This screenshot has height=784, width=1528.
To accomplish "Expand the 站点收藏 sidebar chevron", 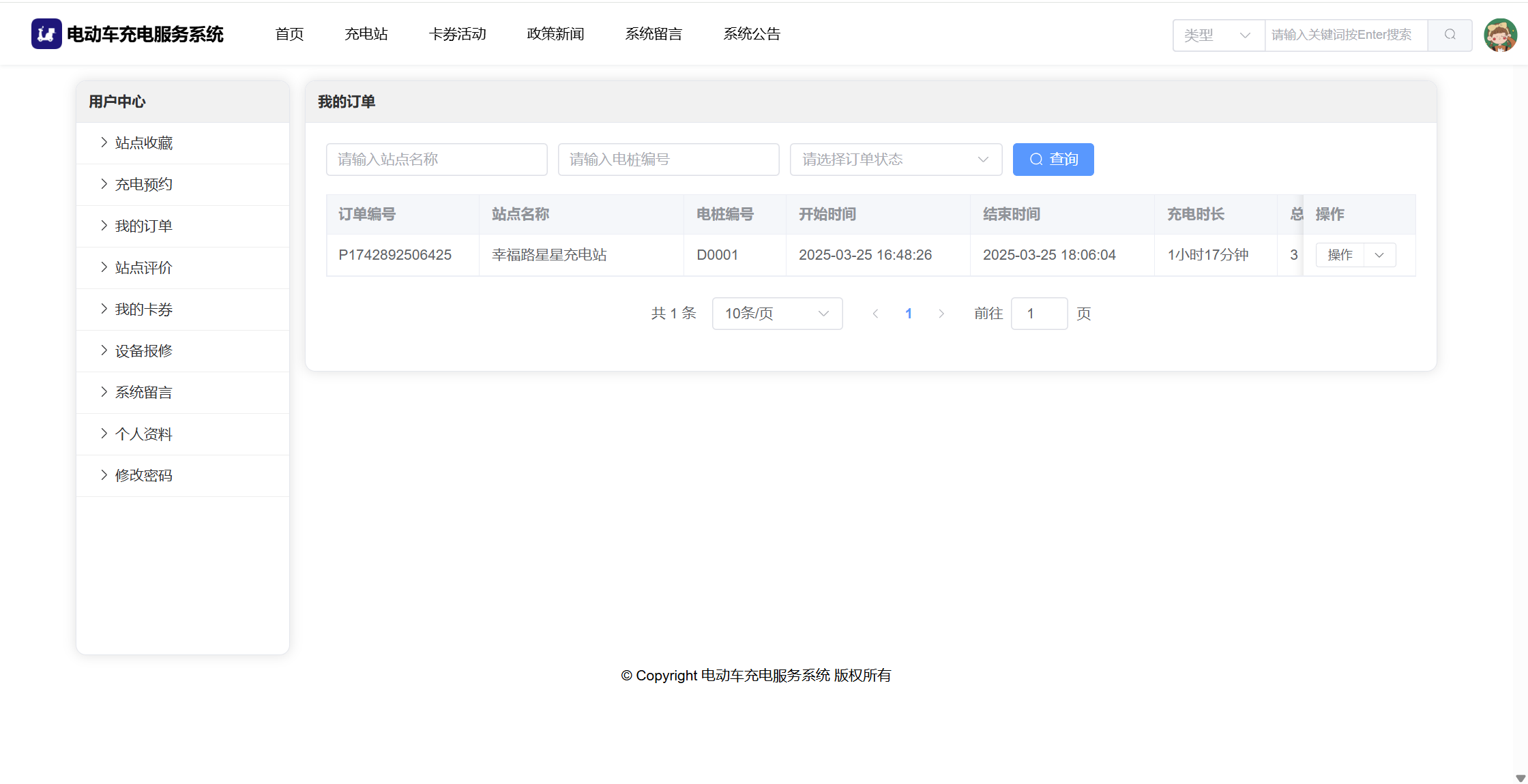I will (104, 142).
